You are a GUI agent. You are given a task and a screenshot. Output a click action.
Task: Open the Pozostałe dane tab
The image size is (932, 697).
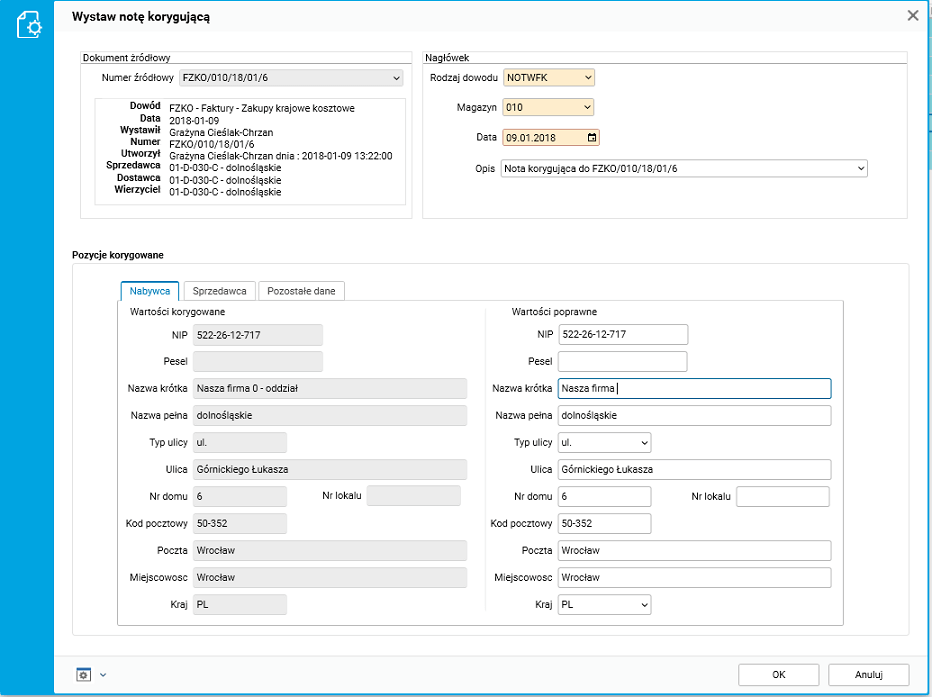pos(301,291)
